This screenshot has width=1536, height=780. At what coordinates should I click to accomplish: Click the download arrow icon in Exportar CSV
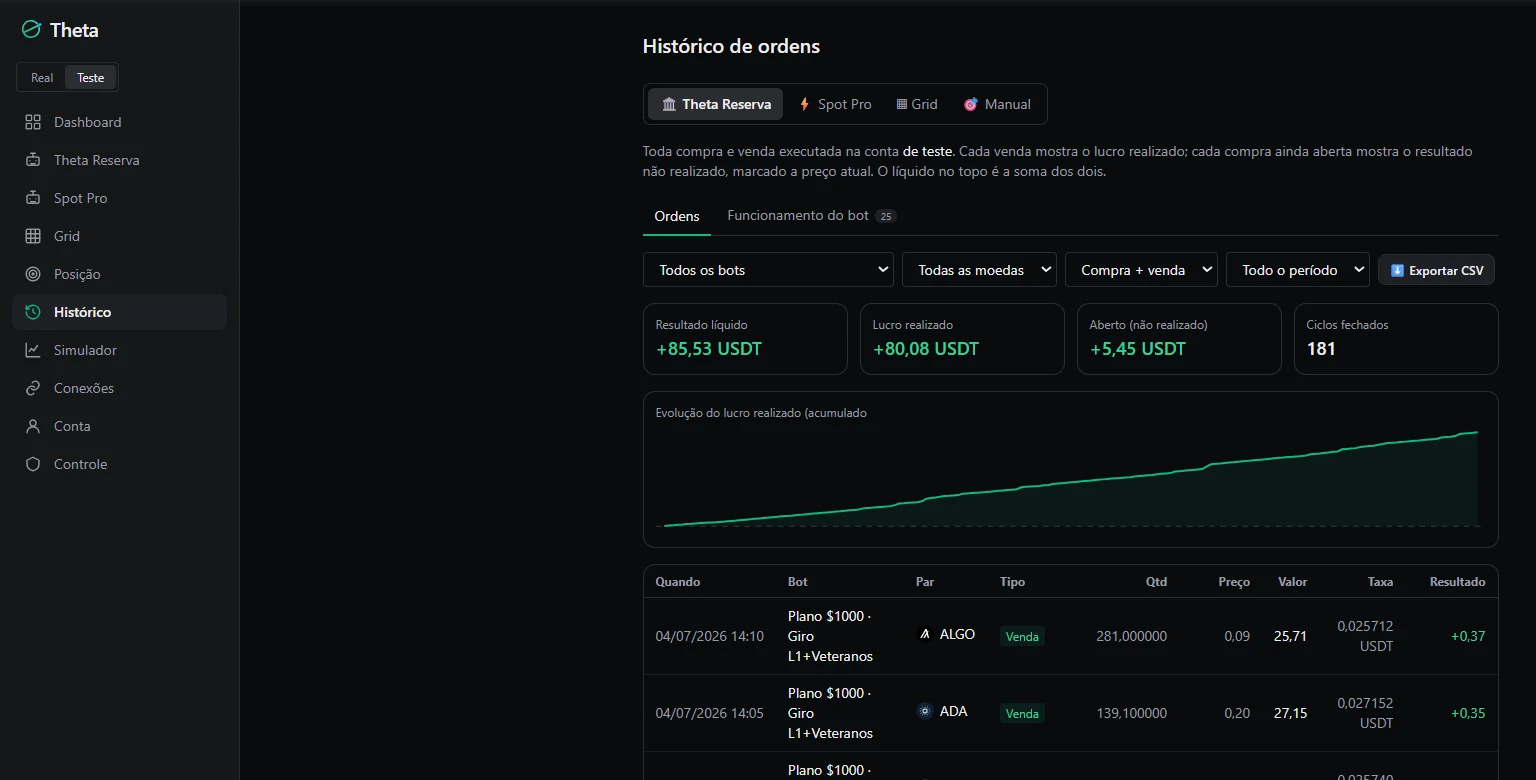pyautogui.click(x=1398, y=270)
